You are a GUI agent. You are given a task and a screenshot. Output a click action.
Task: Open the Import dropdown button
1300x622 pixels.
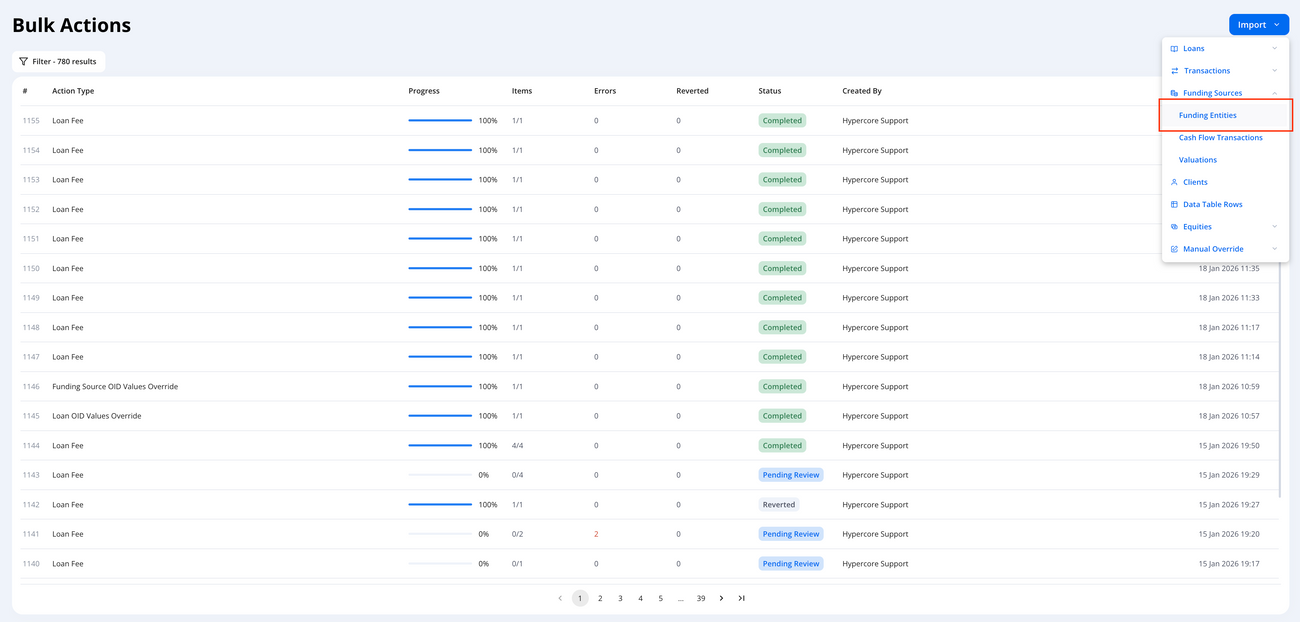coord(1258,25)
